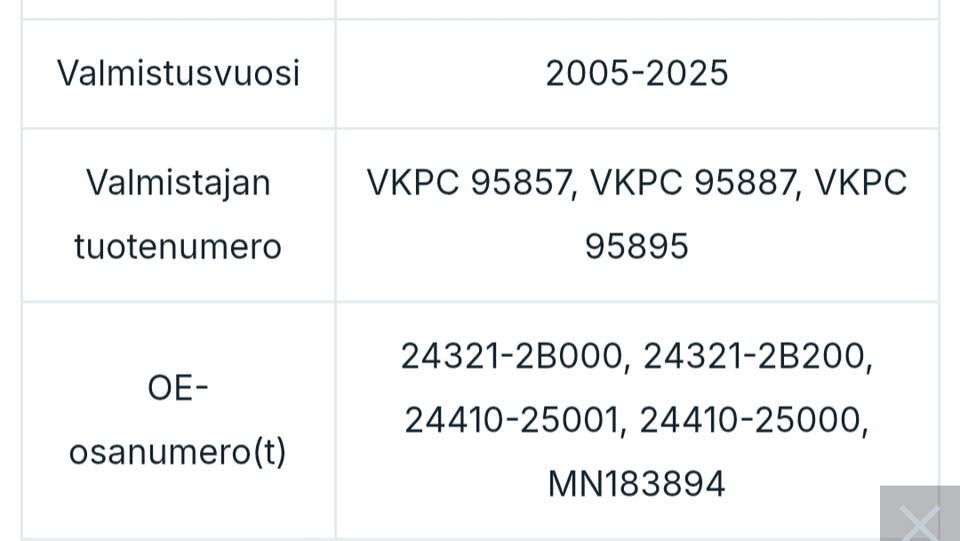Select OE number 24410-25000
Screen dimensions: 960x541
[749, 420]
